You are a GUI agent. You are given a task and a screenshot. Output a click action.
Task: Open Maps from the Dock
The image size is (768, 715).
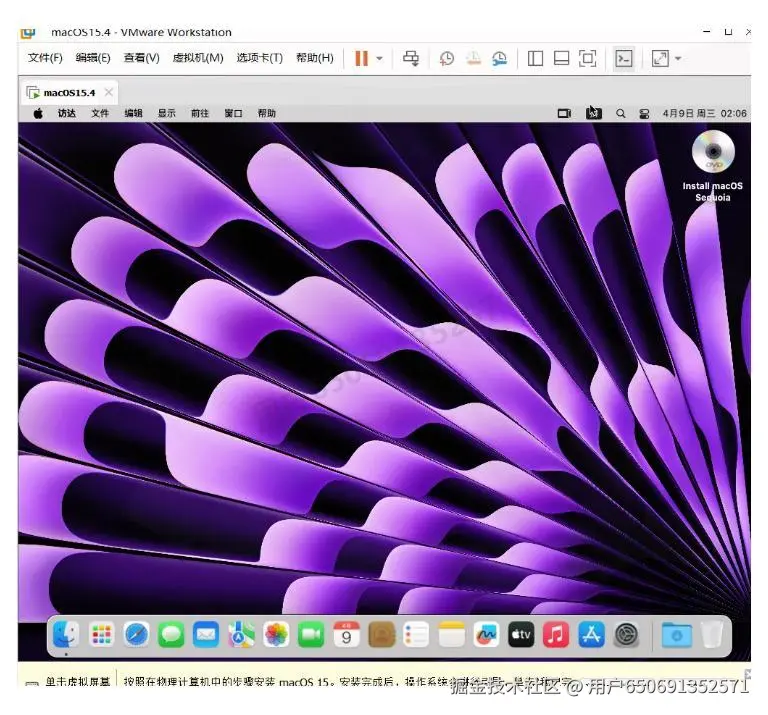(x=241, y=634)
